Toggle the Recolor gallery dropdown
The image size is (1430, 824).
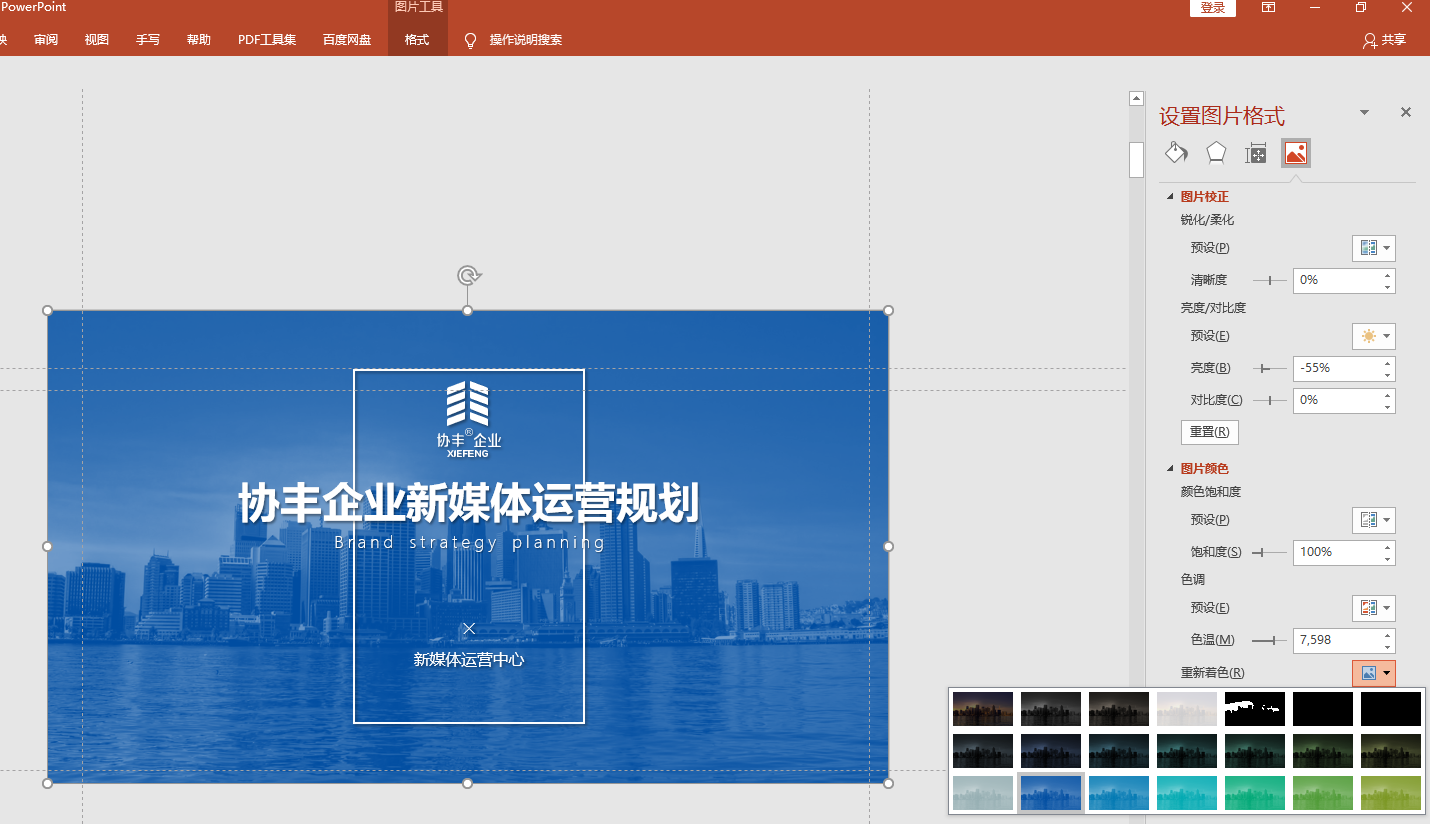[1374, 673]
